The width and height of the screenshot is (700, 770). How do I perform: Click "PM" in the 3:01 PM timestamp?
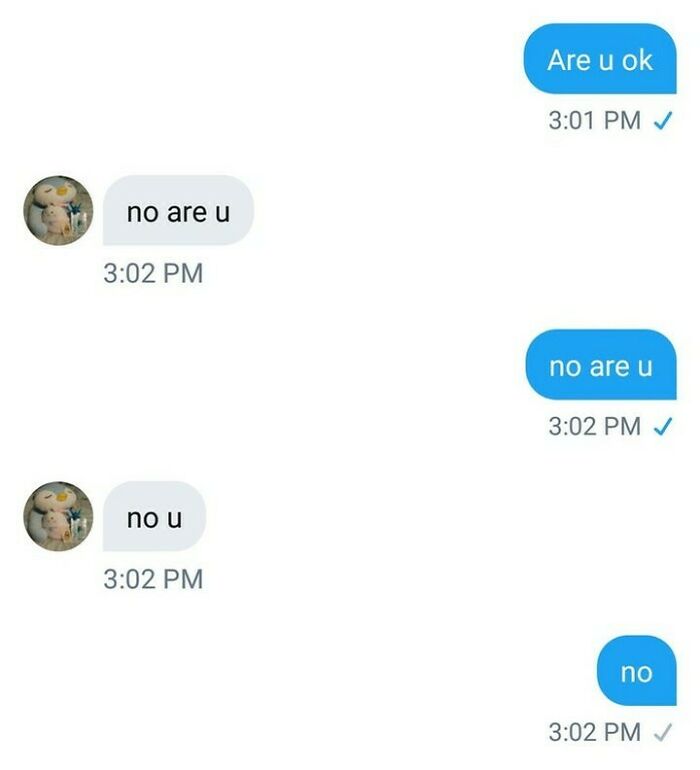tap(622, 120)
